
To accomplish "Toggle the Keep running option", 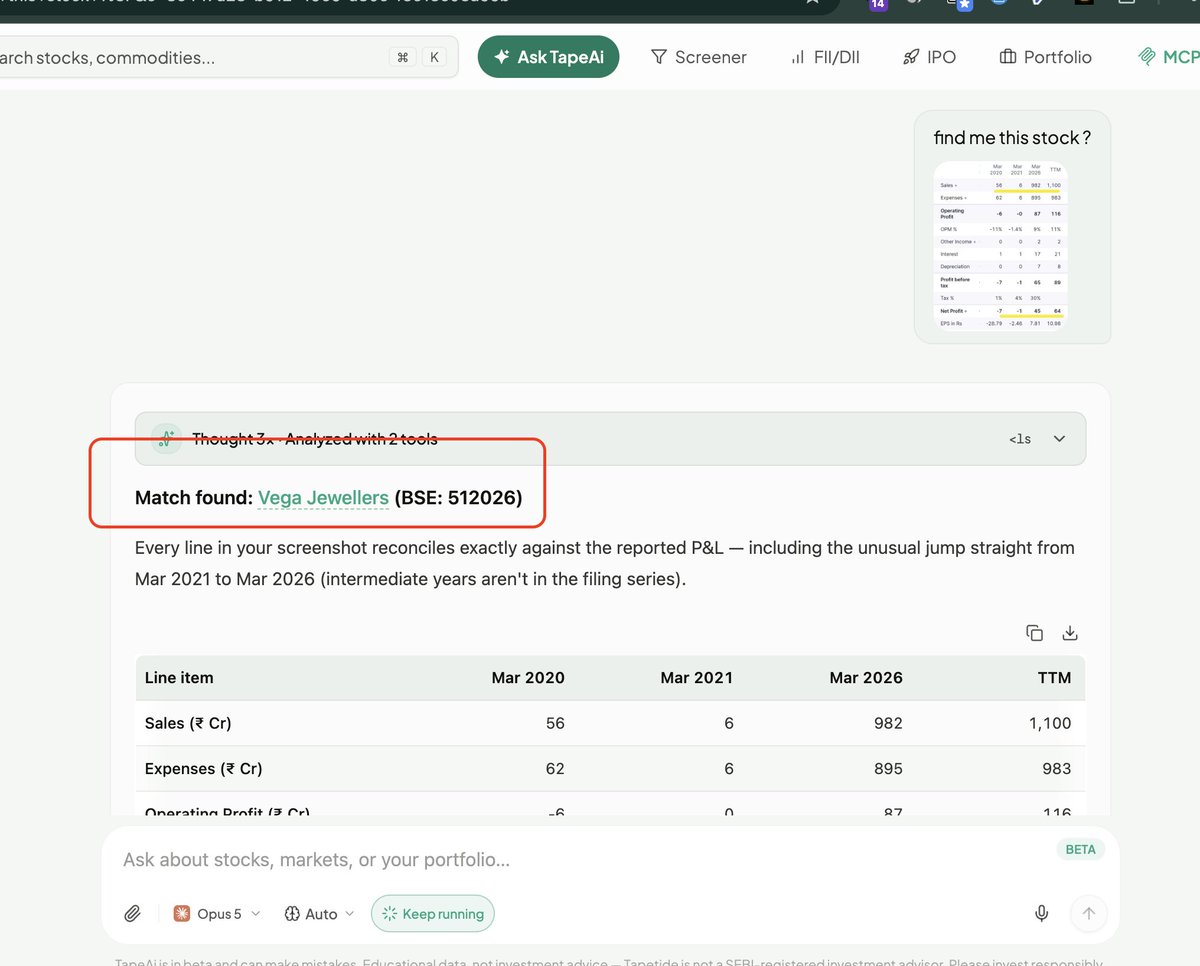I will pyautogui.click(x=433, y=913).
